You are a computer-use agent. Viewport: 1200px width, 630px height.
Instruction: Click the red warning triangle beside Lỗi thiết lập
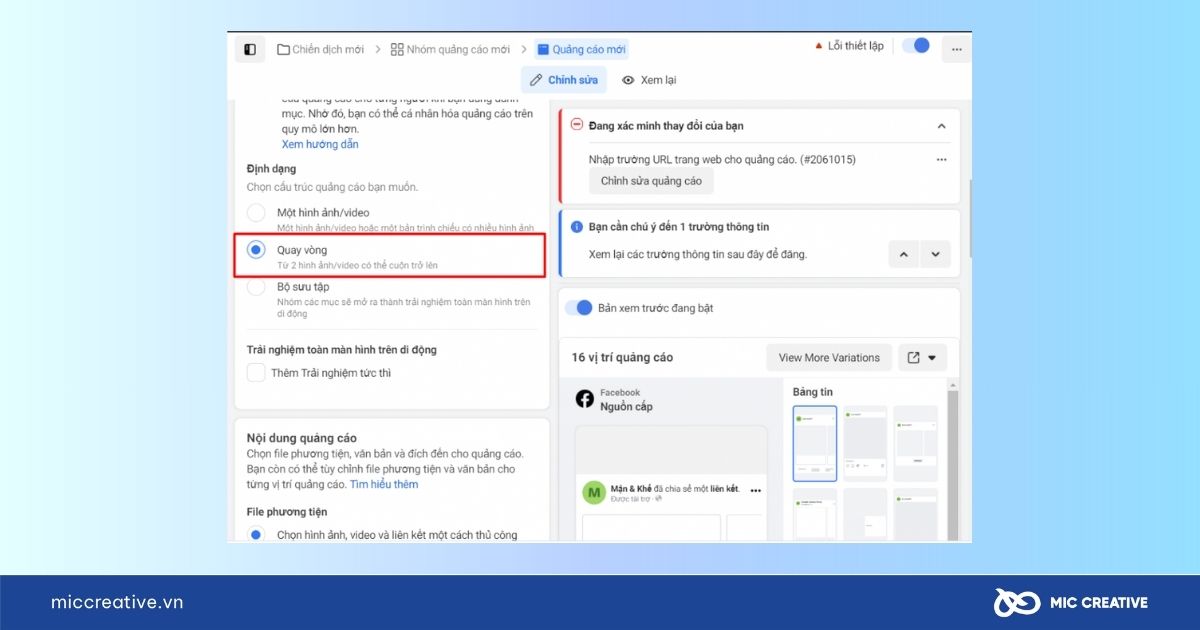819,46
